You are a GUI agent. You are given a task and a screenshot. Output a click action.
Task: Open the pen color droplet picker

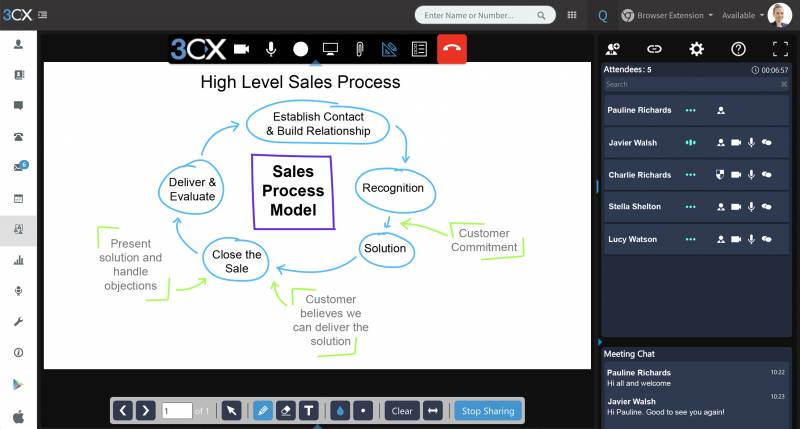(342, 410)
